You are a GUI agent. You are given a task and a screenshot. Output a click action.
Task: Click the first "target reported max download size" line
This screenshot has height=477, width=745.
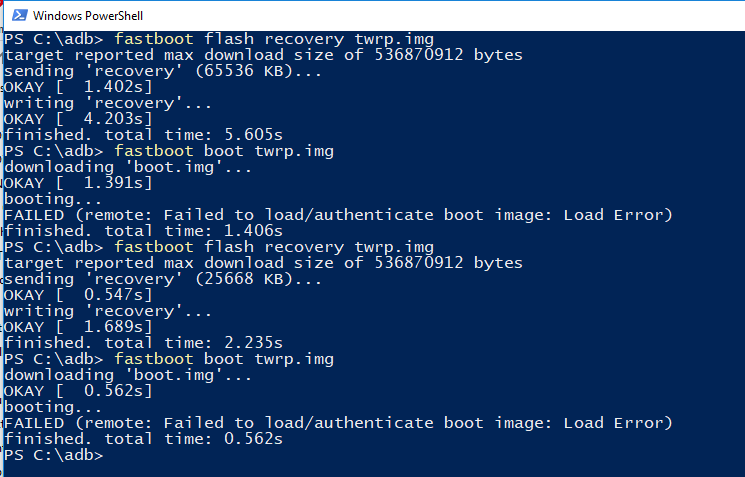point(263,55)
